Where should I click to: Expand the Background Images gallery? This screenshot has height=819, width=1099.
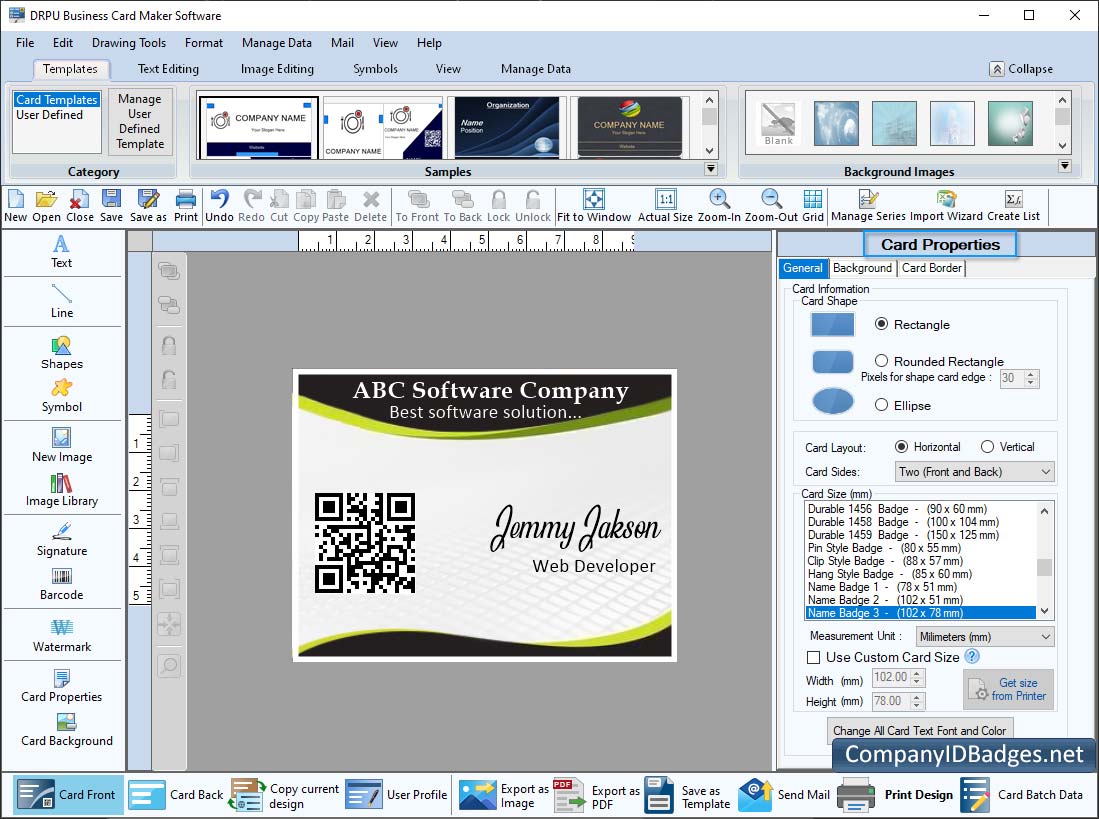(x=1065, y=166)
